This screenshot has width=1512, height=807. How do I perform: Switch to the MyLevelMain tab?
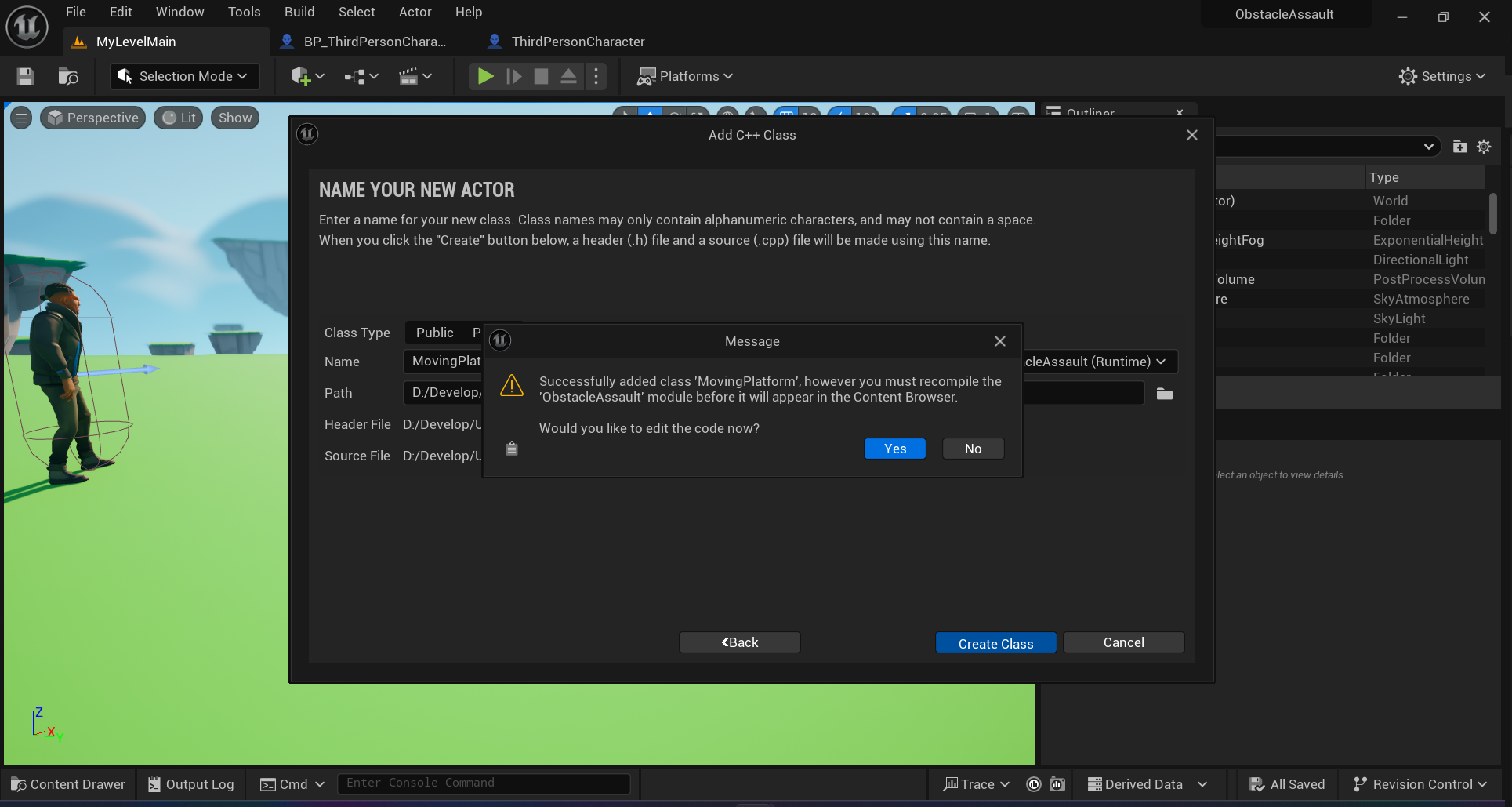(x=166, y=42)
